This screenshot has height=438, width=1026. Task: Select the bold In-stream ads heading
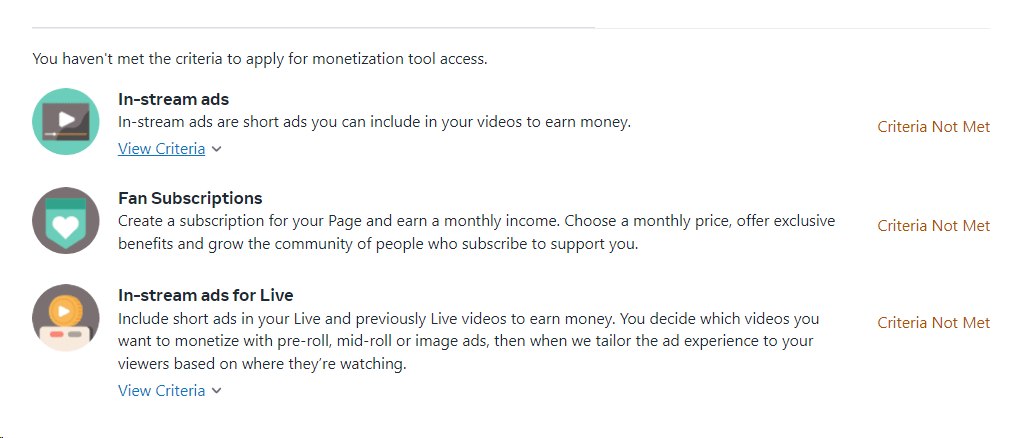pos(173,99)
